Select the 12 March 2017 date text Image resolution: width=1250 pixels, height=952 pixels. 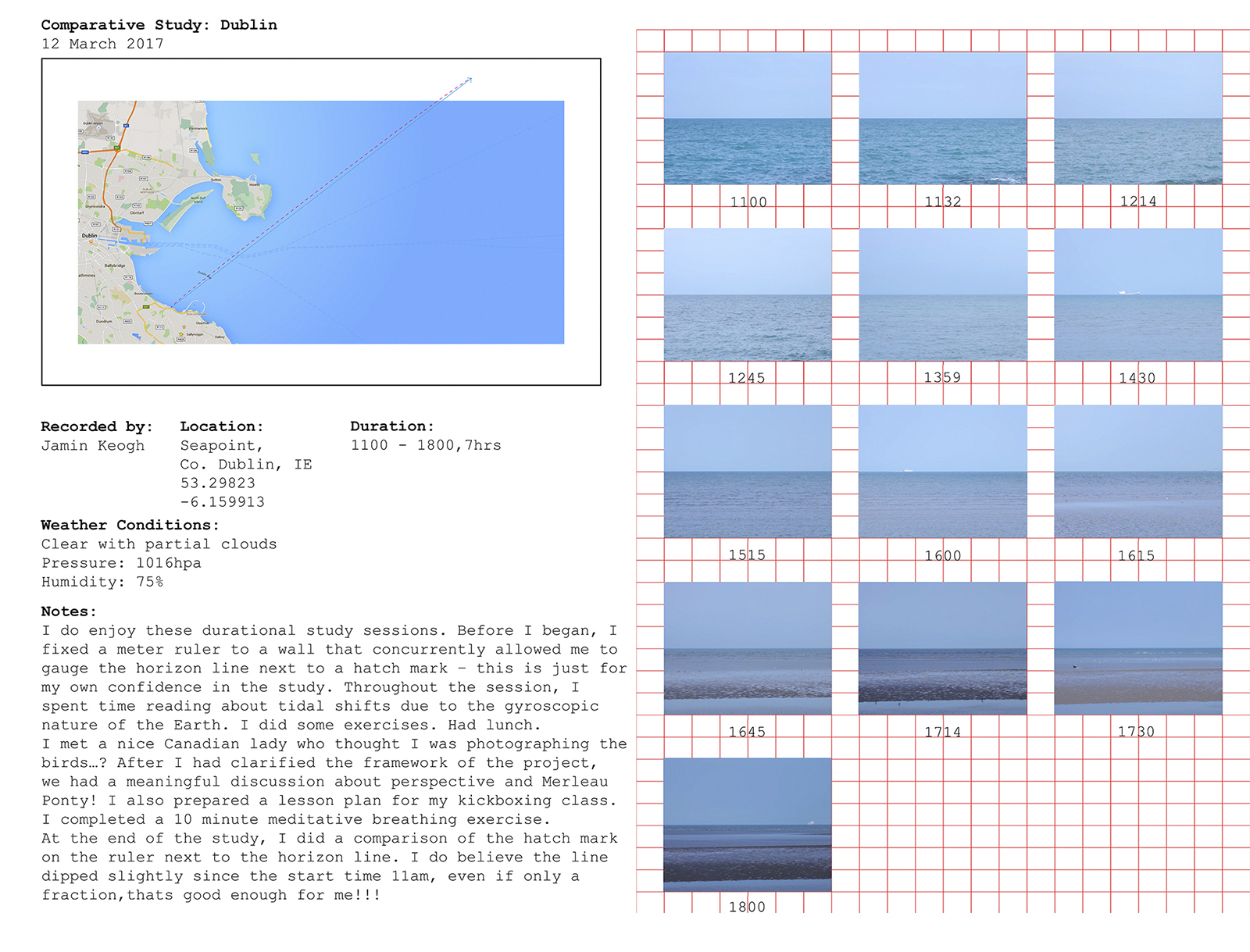[102, 44]
